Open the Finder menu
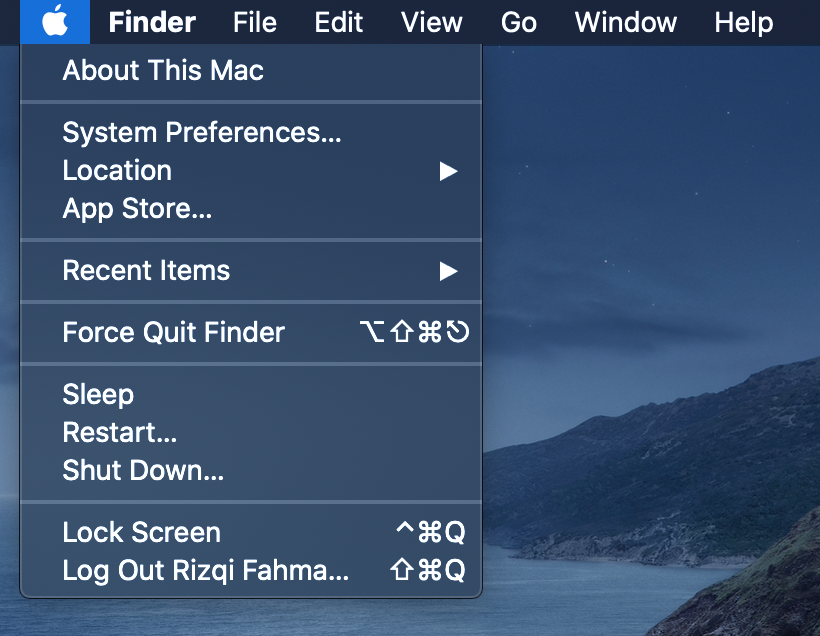 (152, 22)
